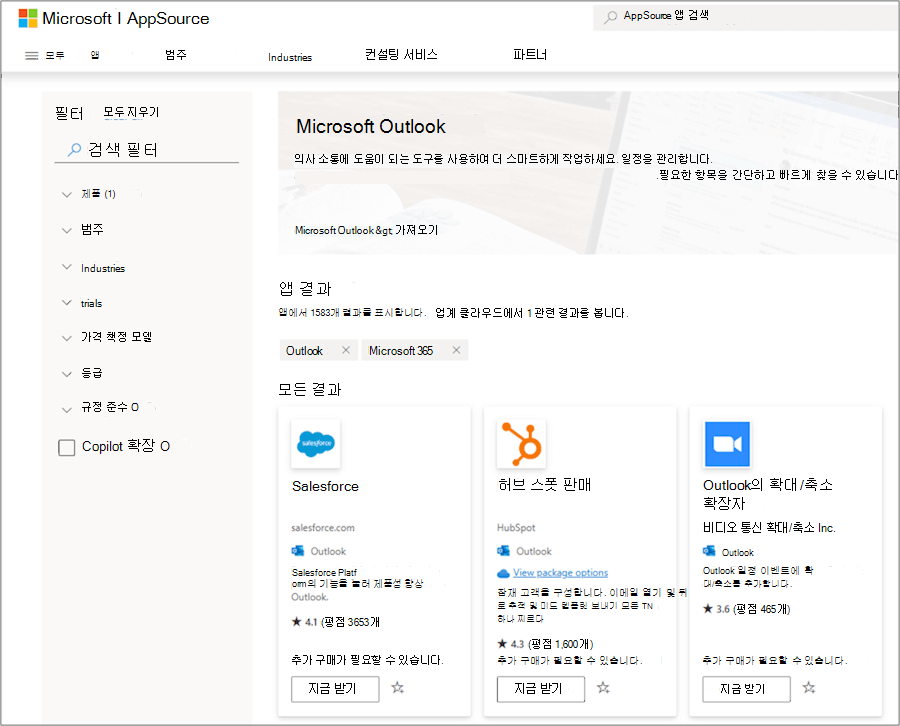Click 모두 지우기 to clear filters
The width and height of the screenshot is (900, 726).
(131, 112)
